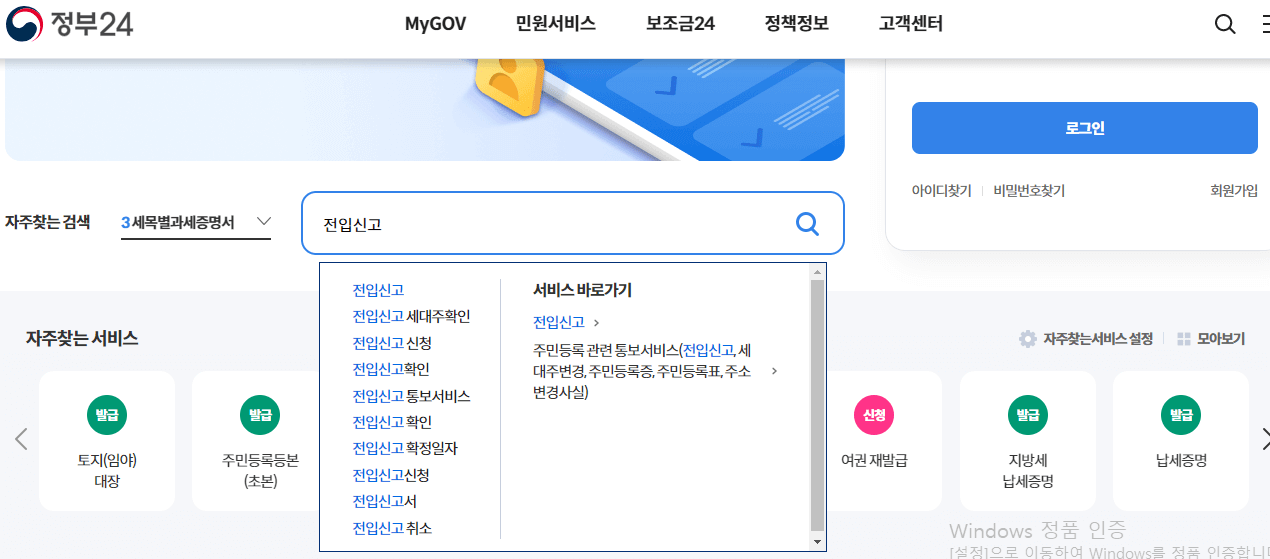Click the 아이디찾기 link
1270x559 pixels.
pos(941,191)
